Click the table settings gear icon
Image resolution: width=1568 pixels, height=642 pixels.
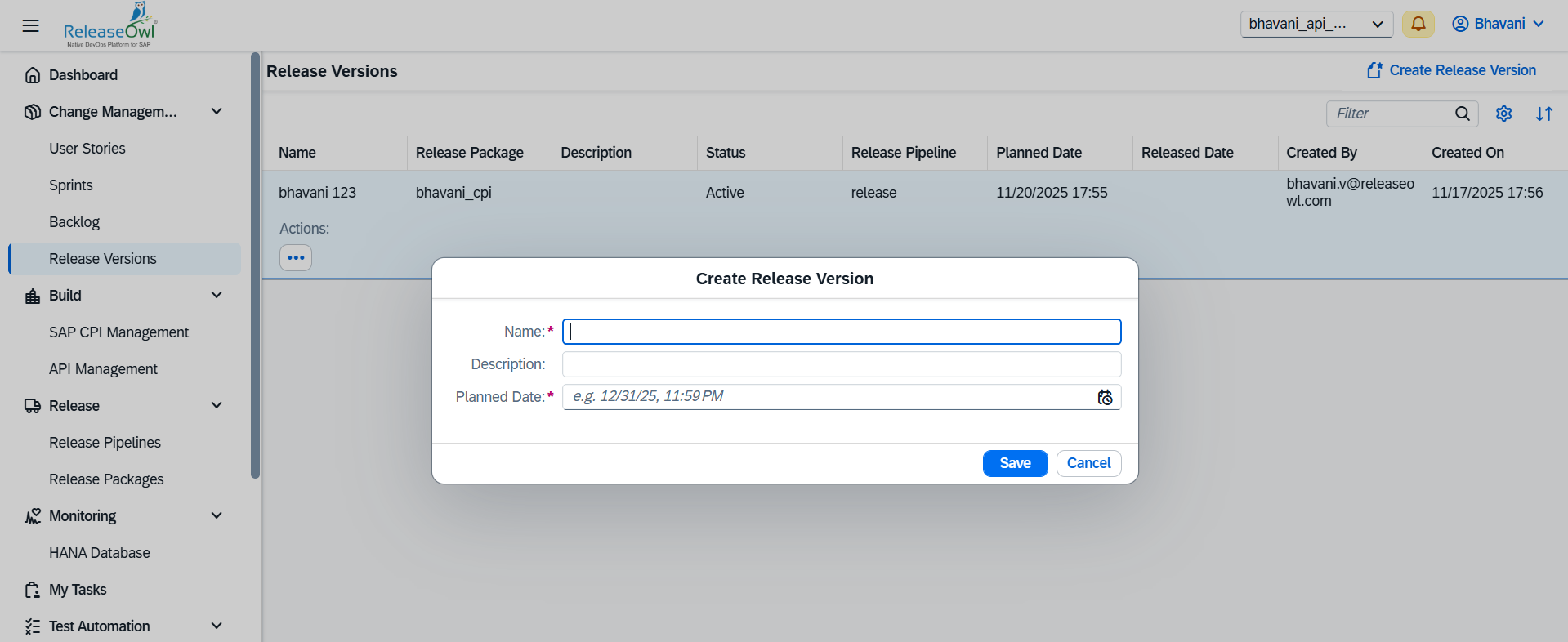pos(1503,114)
